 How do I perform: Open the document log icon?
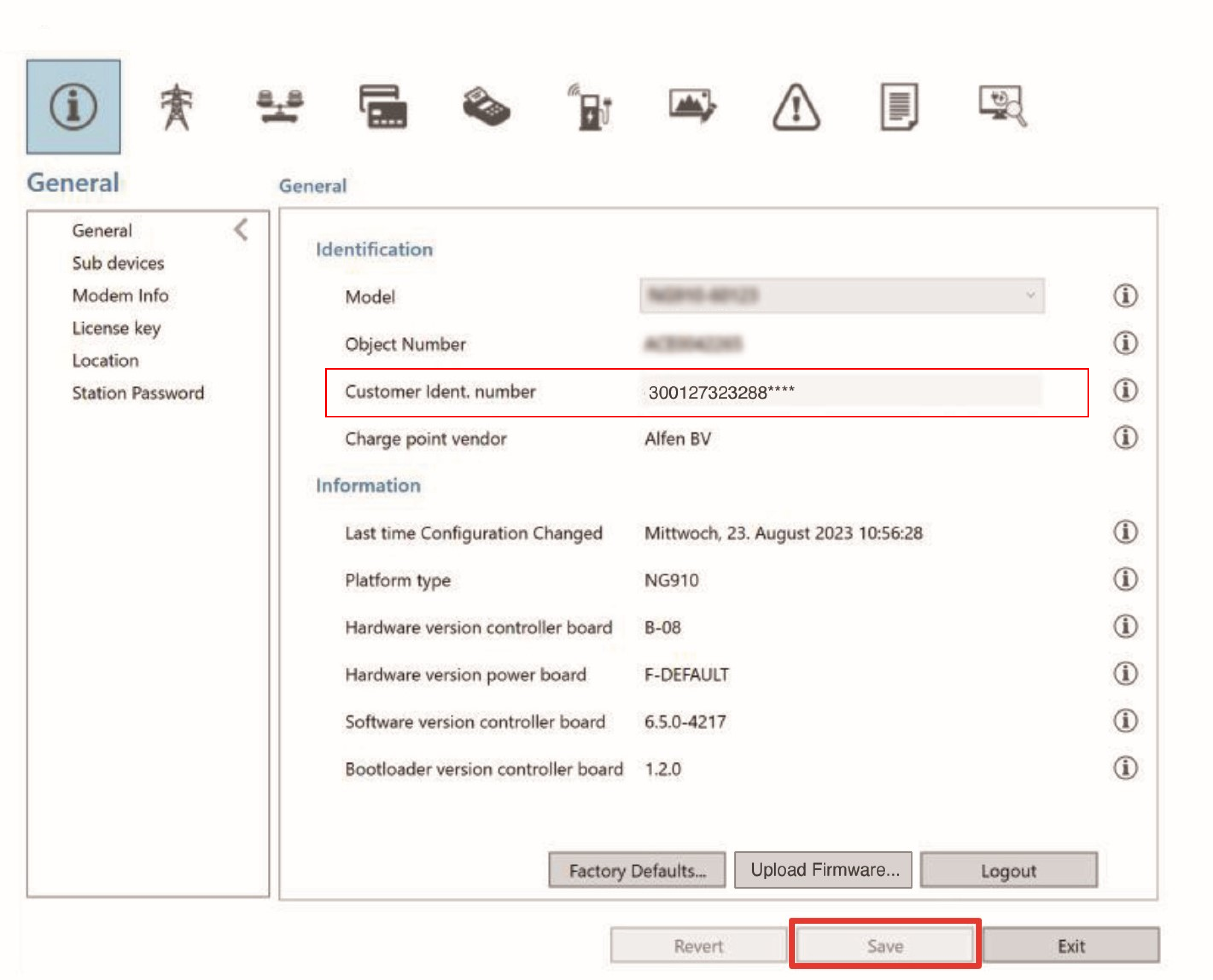coord(899,107)
